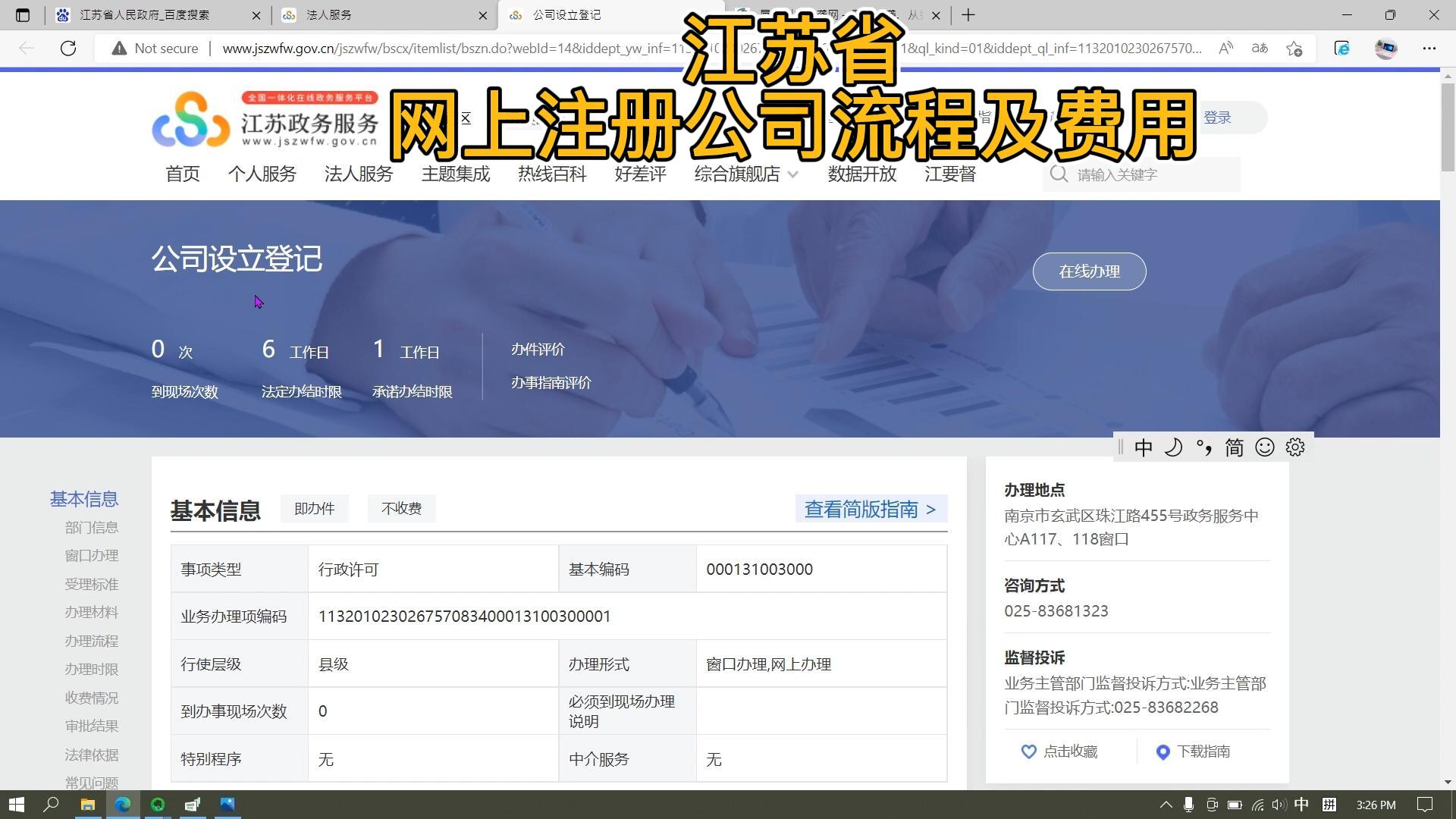This screenshot has height=819, width=1456.
Task: Open input method settings via gear icon
Action: [x=1294, y=447]
